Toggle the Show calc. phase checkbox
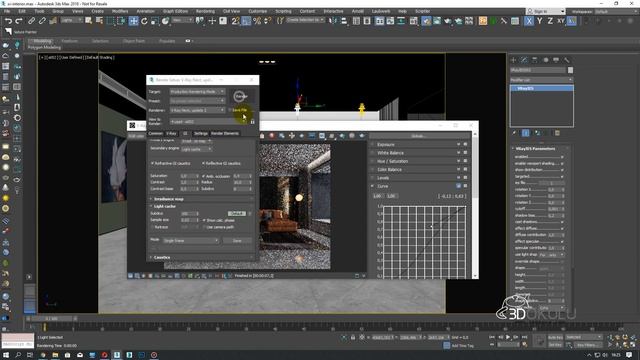Viewport: 640px width, 360px height. point(204,220)
